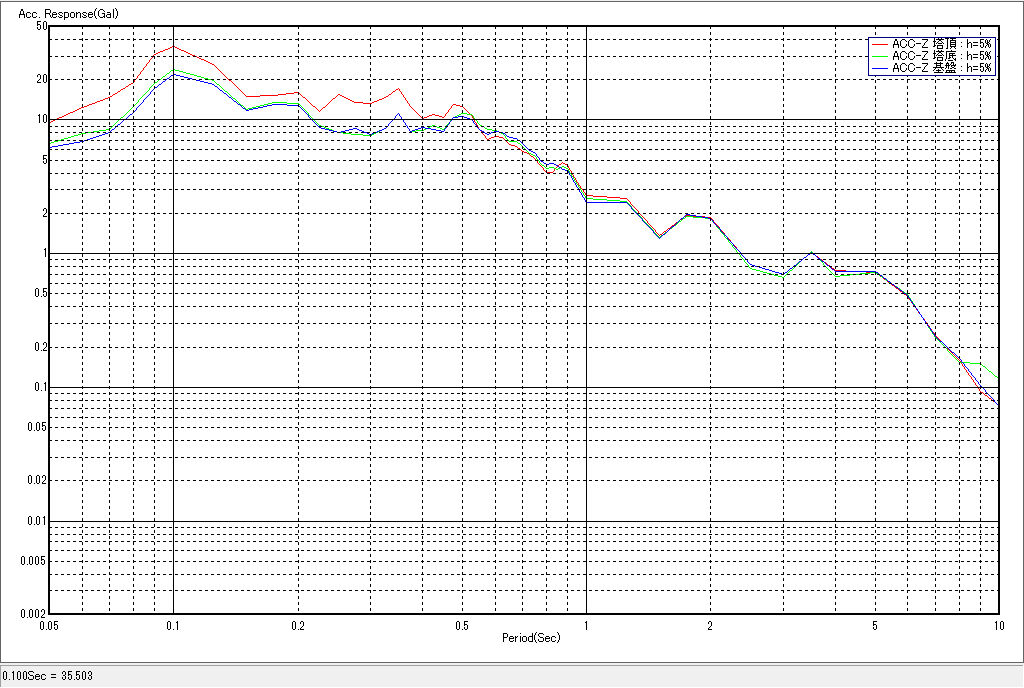Click the Period(Sec) axis title
Screen dimensions: 1024x688
pyautogui.click(x=531, y=637)
